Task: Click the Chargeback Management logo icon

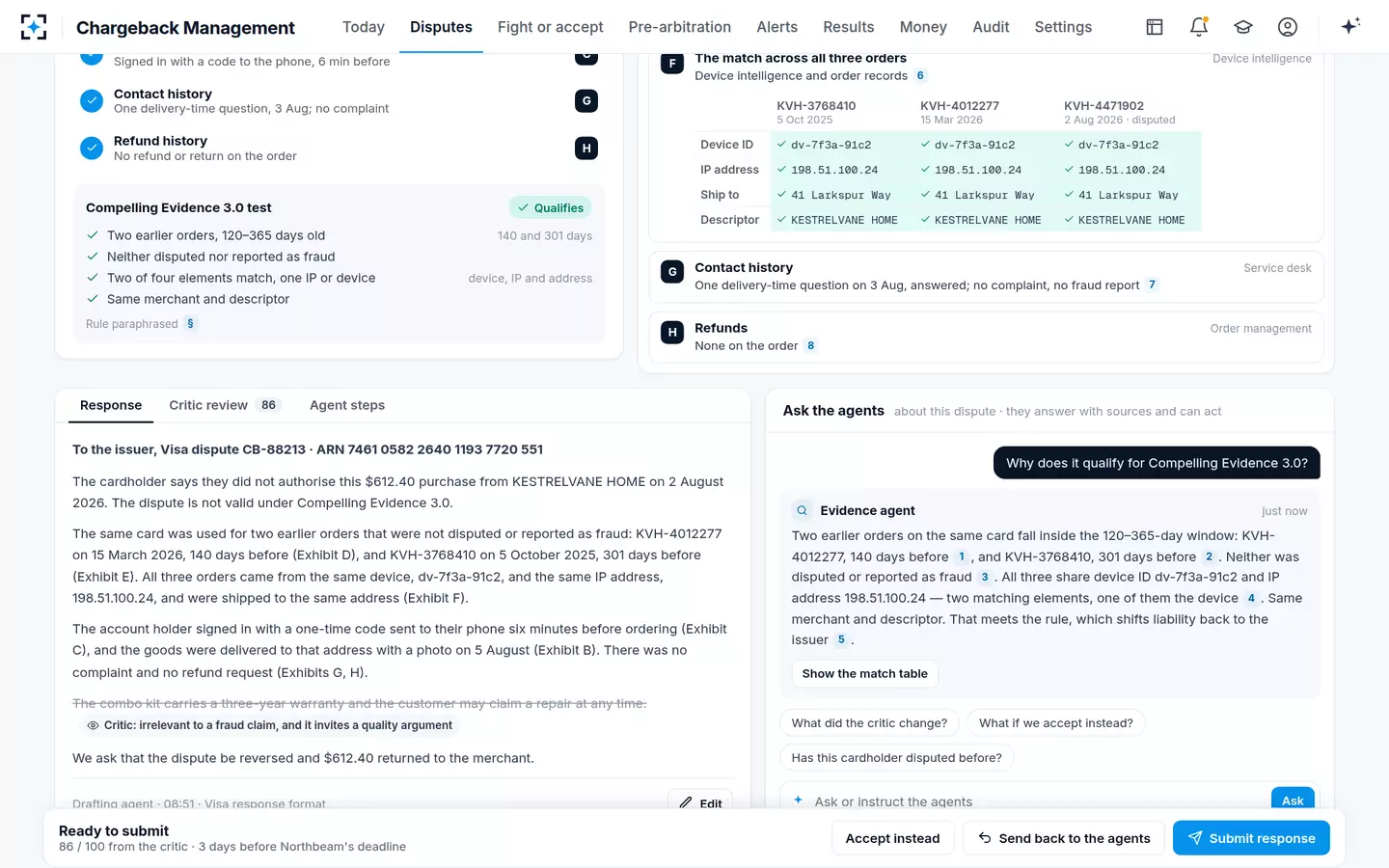Action: pos(34,27)
